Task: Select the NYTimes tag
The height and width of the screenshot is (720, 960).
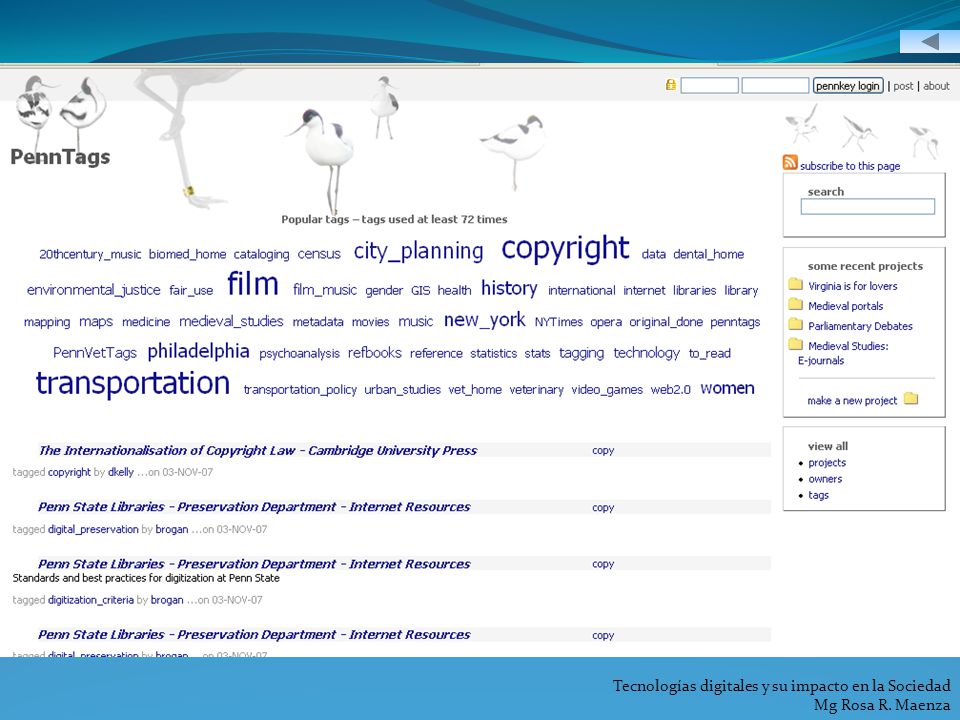Action: pyautogui.click(x=558, y=322)
